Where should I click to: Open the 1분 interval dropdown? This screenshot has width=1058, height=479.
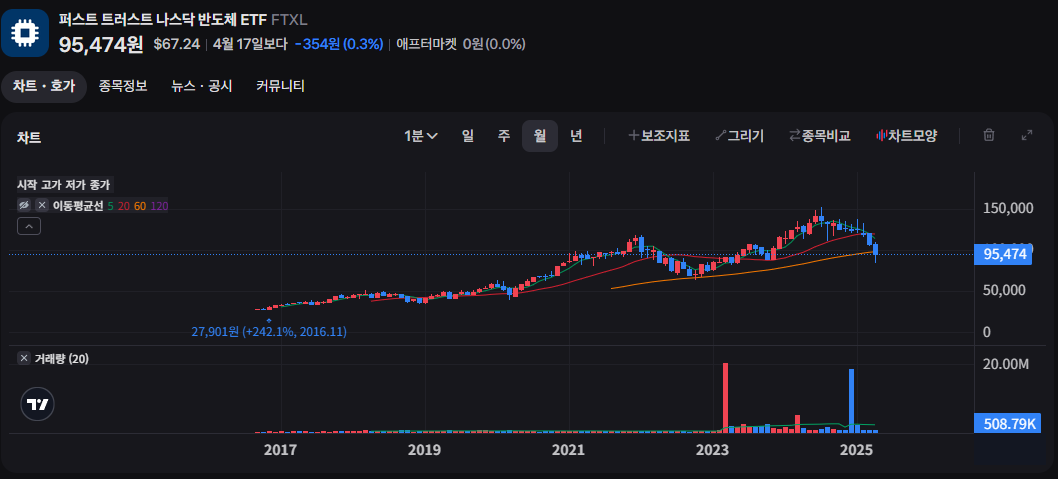point(421,136)
